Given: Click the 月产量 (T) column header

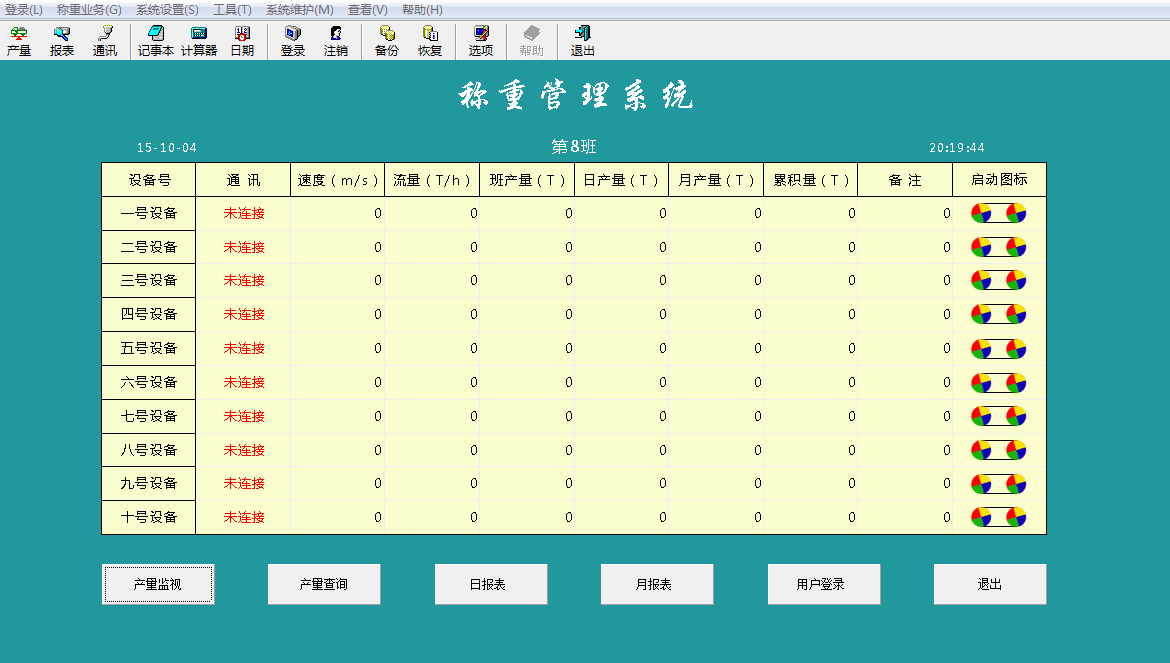Looking at the screenshot, I should pyautogui.click(x=716, y=180).
